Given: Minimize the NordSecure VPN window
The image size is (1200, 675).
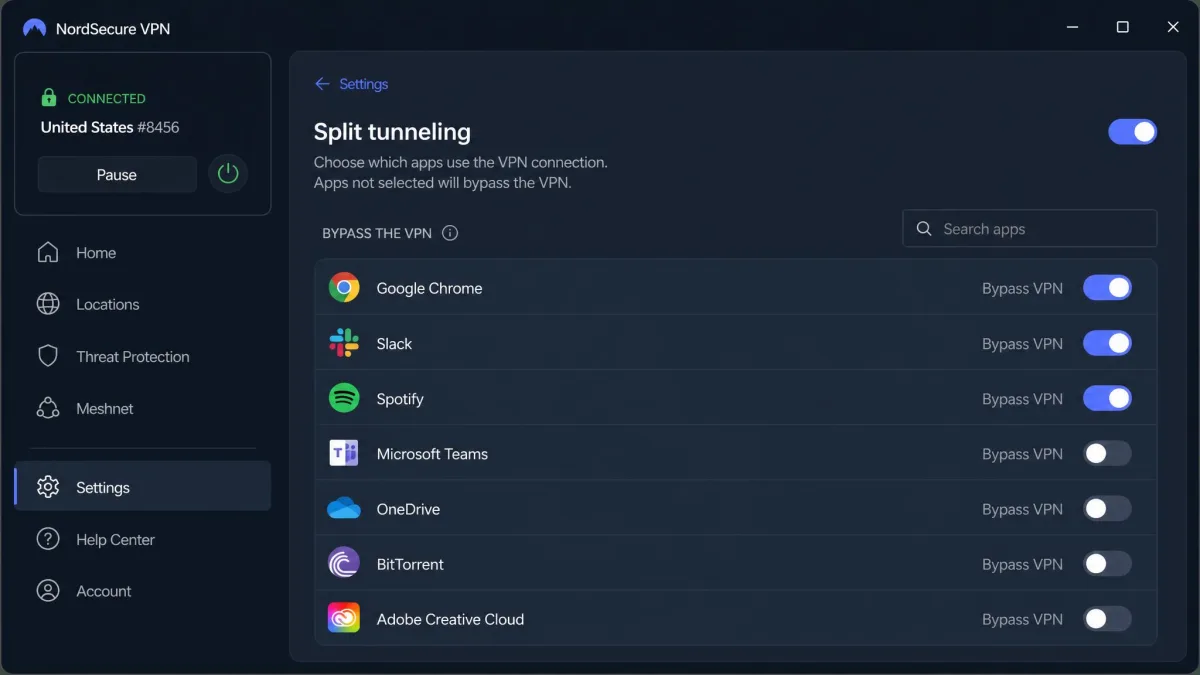Looking at the screenshot, I should pyautogui.click(x=1072, y=28).
